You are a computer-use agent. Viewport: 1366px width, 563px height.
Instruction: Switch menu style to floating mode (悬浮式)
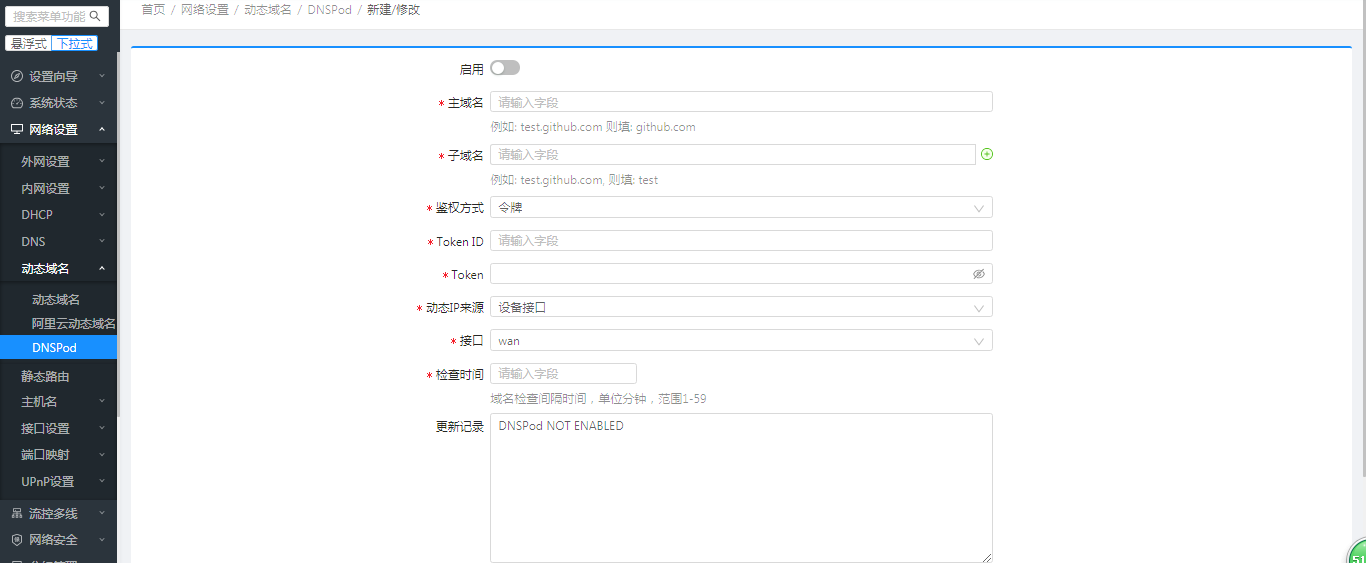click(29, 44)
